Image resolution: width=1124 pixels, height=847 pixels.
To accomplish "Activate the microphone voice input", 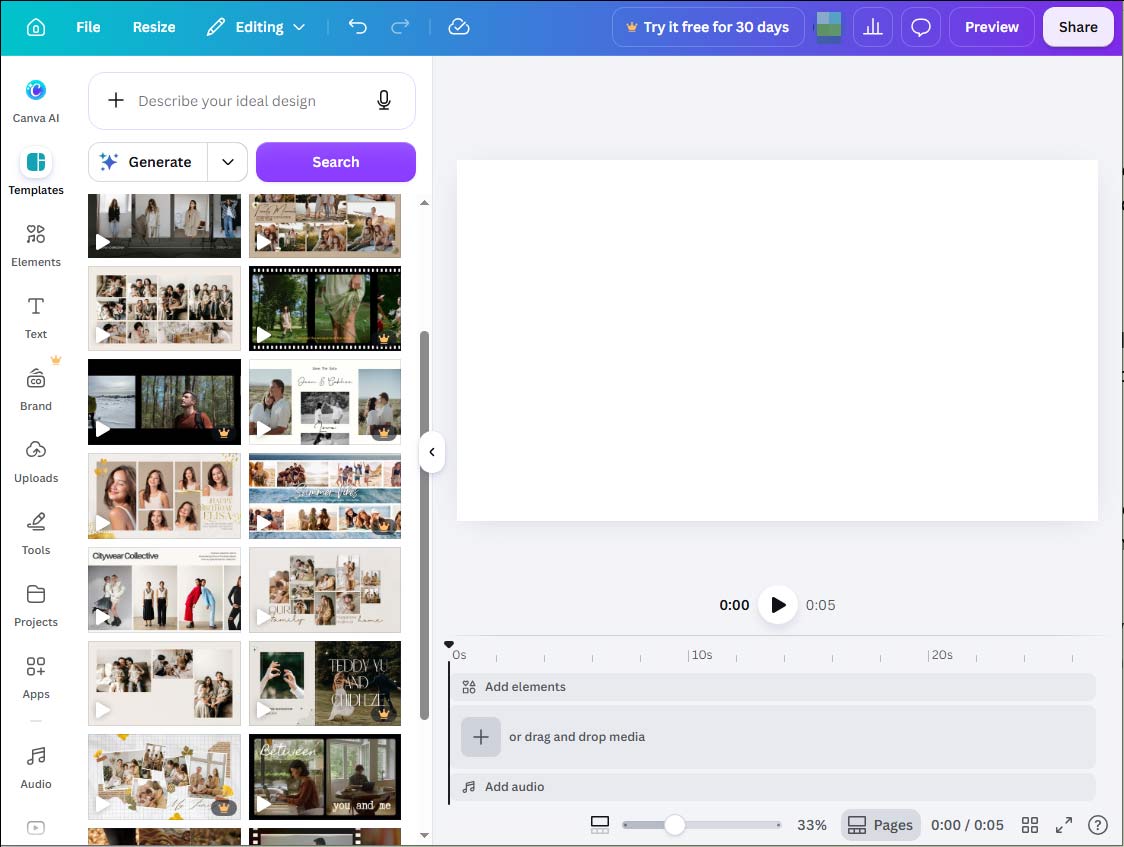I will click(x=384, y=100).
